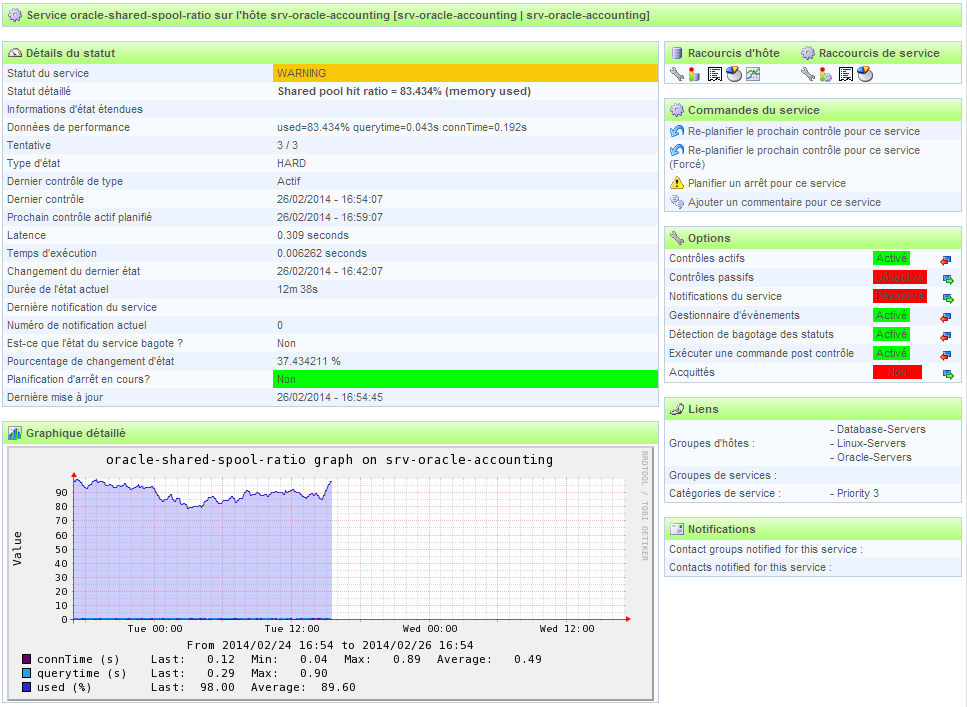Open the Oracle-Servers host group
967x707 pixels.
[874, 458]
